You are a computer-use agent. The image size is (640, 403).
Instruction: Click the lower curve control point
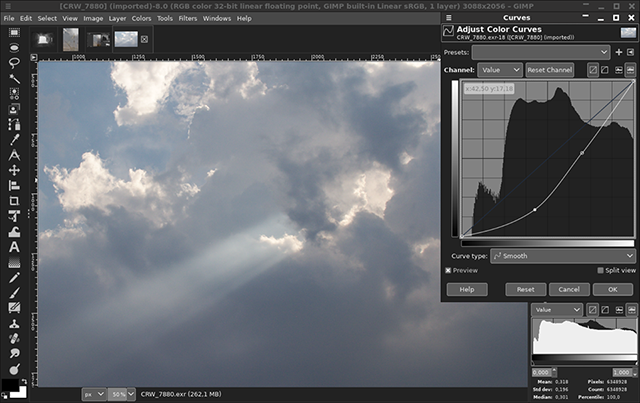[535, 210]
